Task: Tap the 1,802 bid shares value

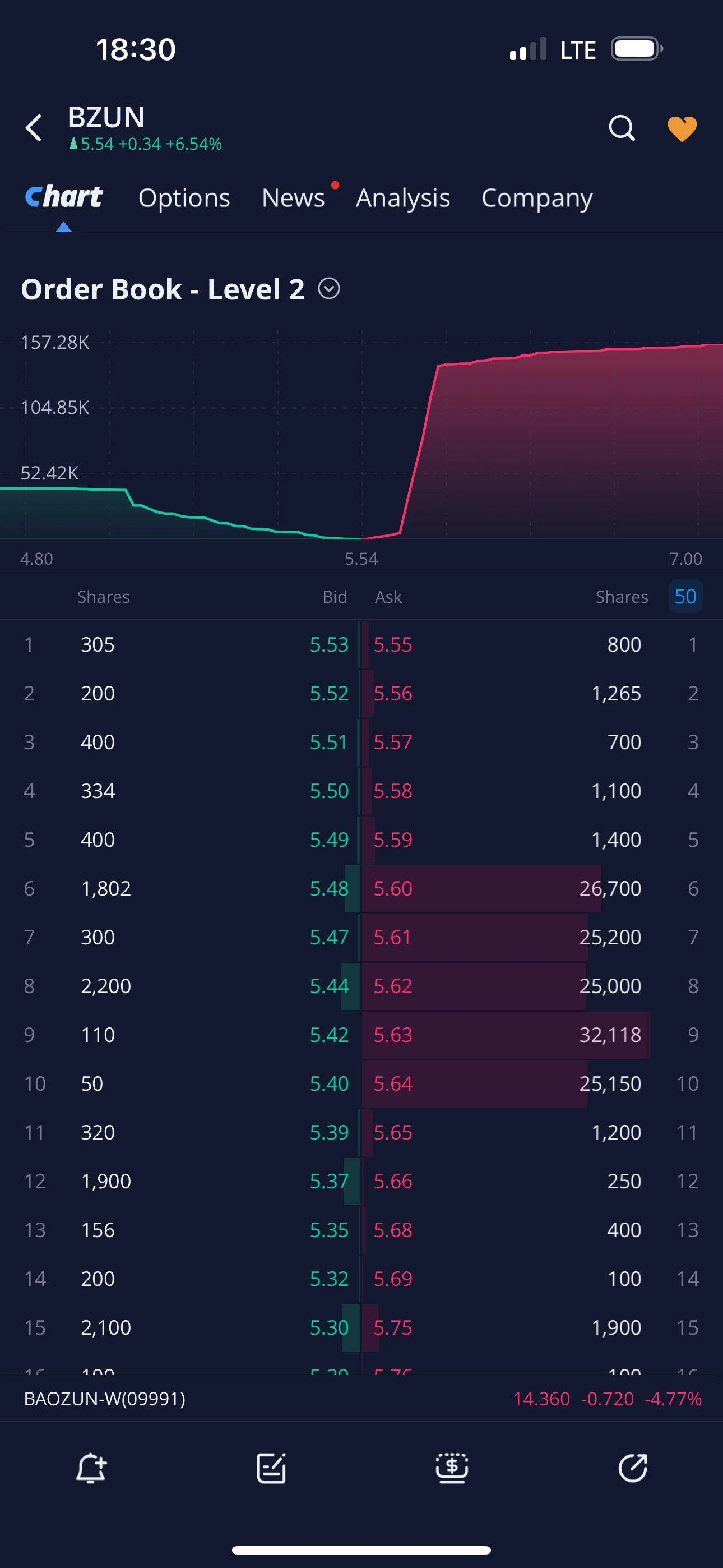Action: click(x=106, y=888)
